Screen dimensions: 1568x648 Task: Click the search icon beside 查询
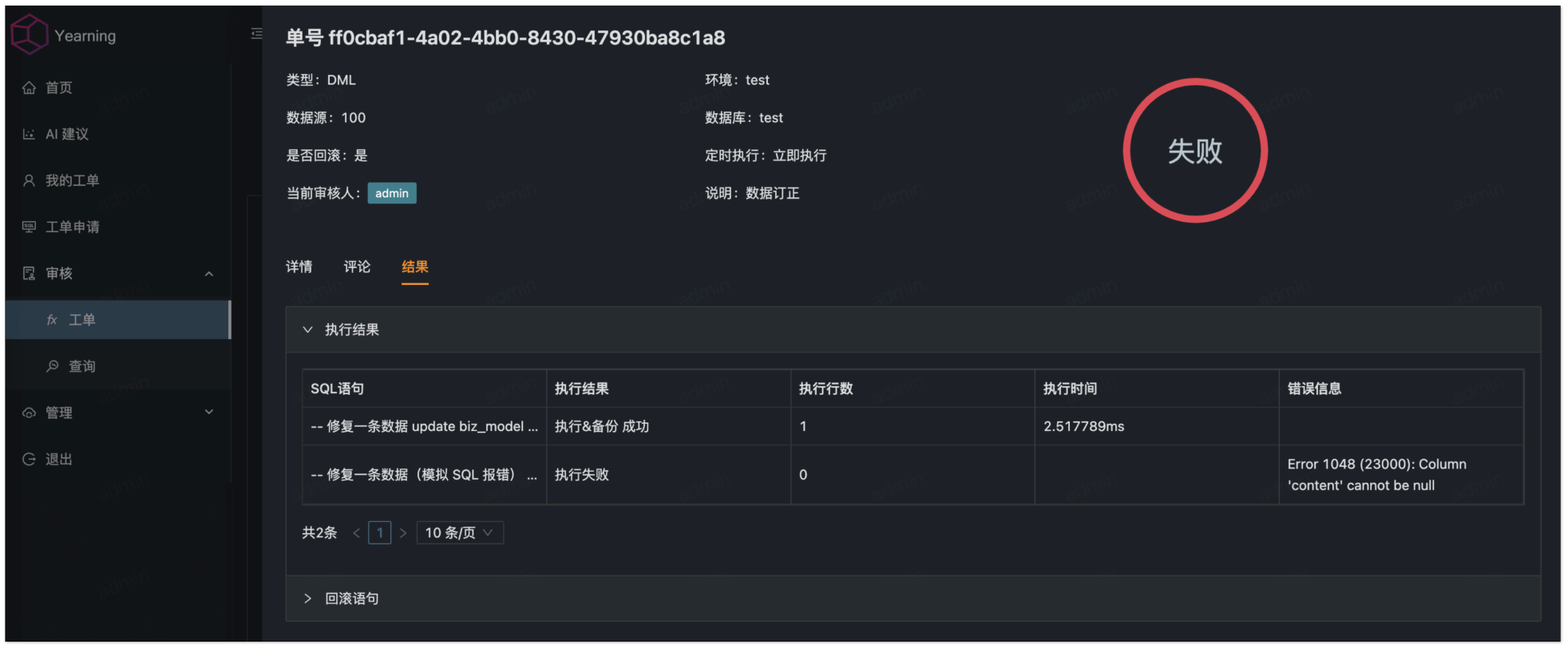tap(53, 366)
